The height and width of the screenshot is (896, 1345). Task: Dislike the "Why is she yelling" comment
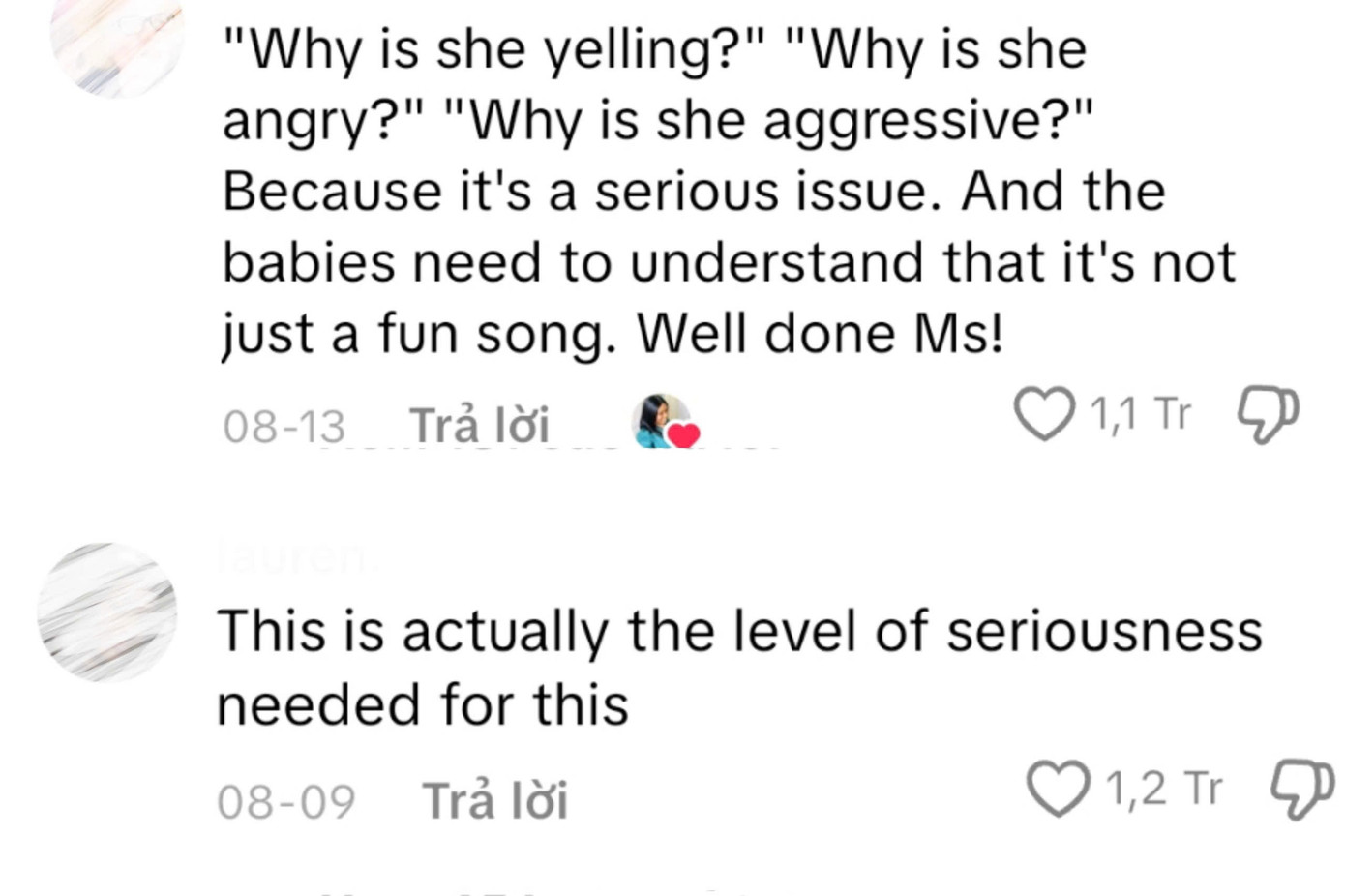coord(1269,414)
